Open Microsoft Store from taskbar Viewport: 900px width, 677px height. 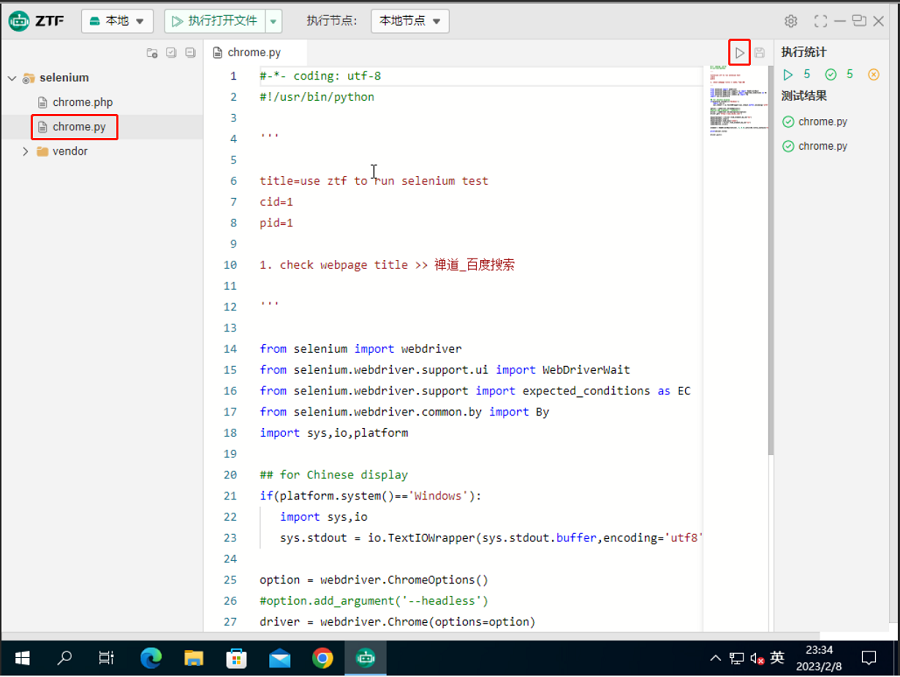[x=236, y=658]
